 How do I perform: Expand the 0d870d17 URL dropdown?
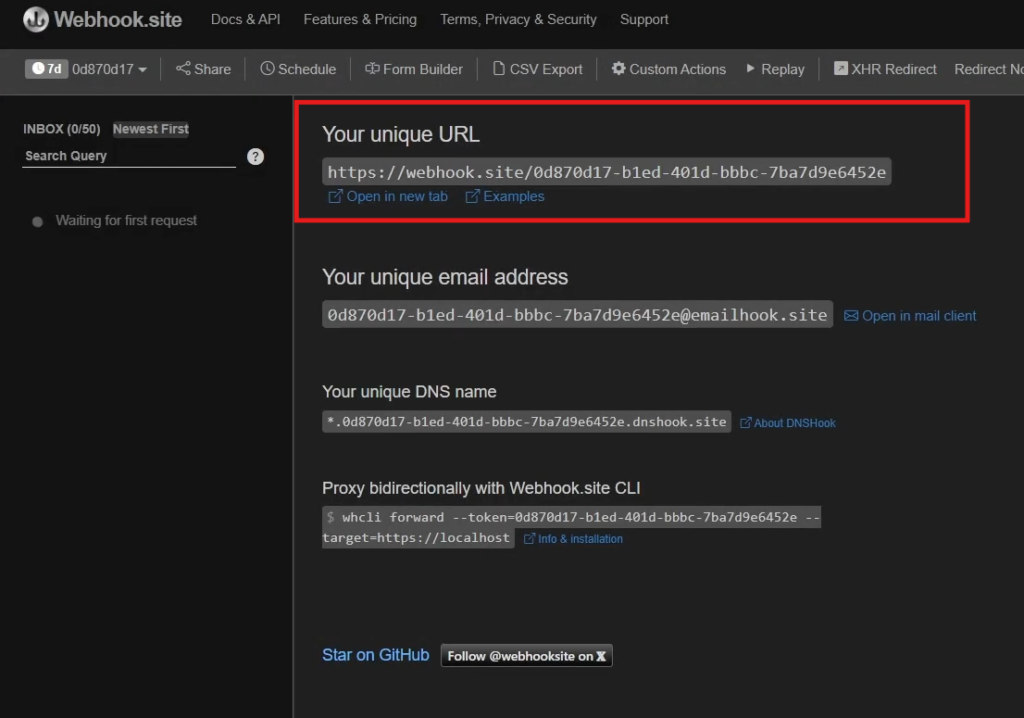tap(109, 69)
